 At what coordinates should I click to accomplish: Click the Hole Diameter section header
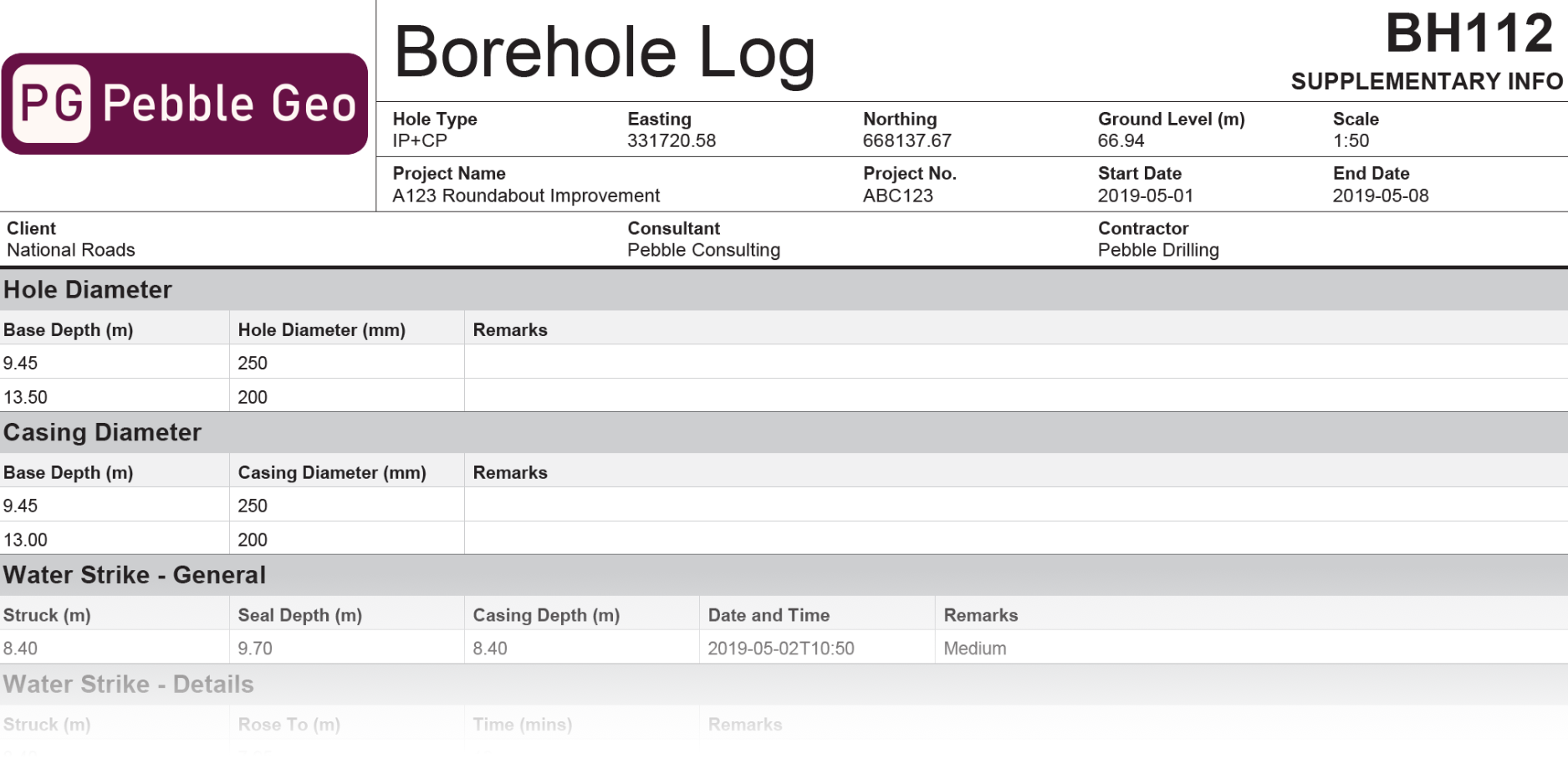click(x=784, y=290)
